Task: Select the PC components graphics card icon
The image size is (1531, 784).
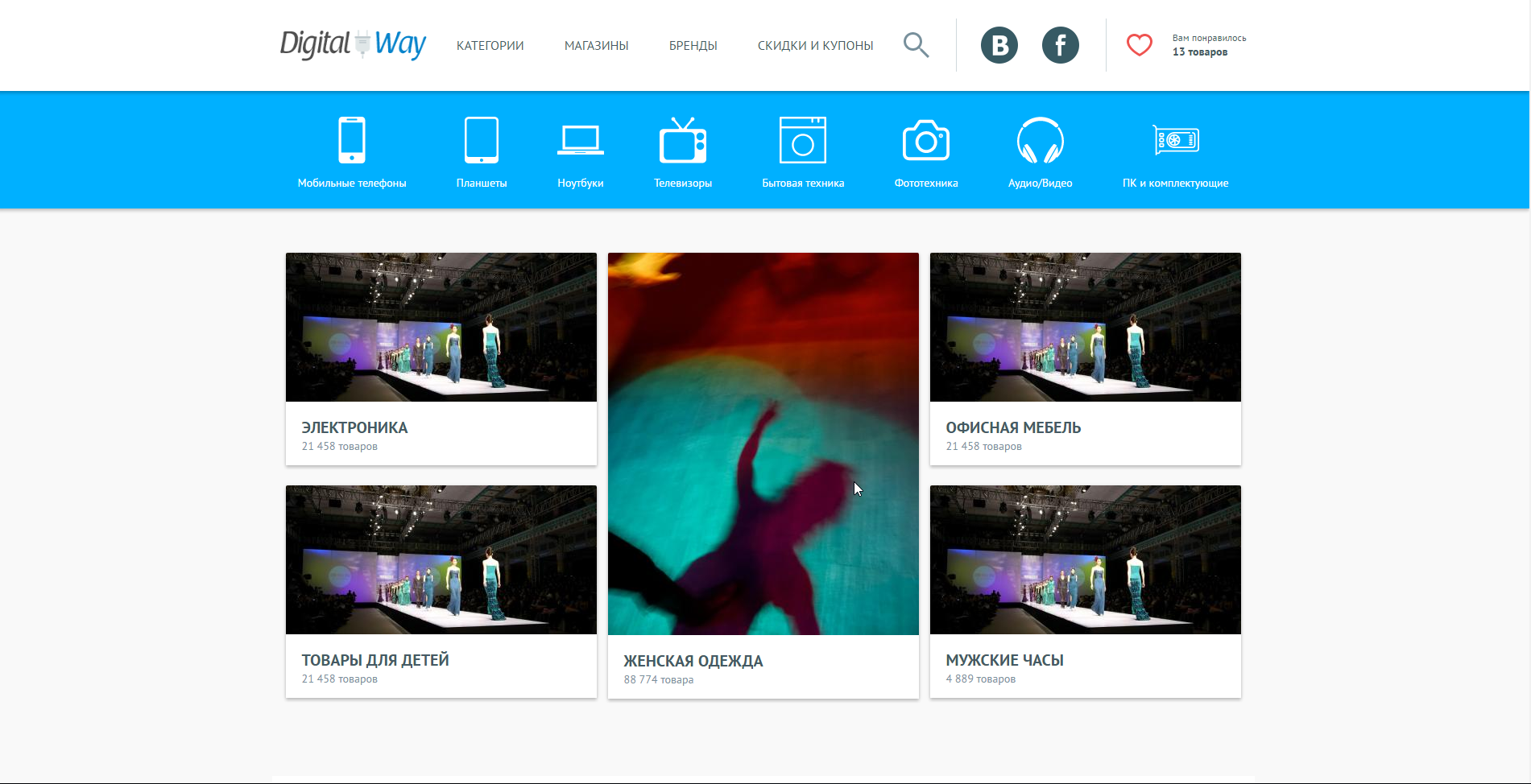Action: [x=1176, y=140]
